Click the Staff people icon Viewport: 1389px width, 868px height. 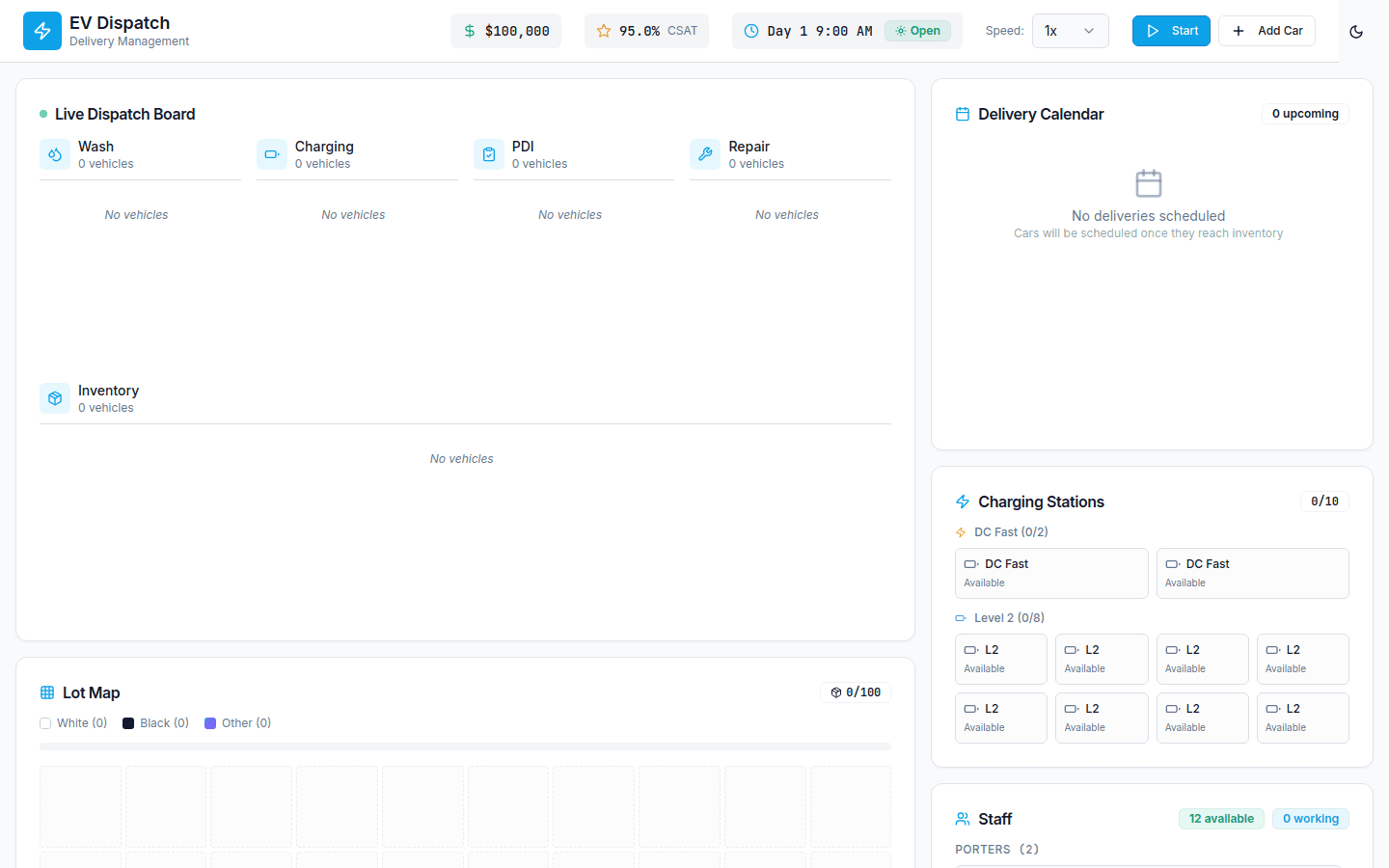coord(963,819)
